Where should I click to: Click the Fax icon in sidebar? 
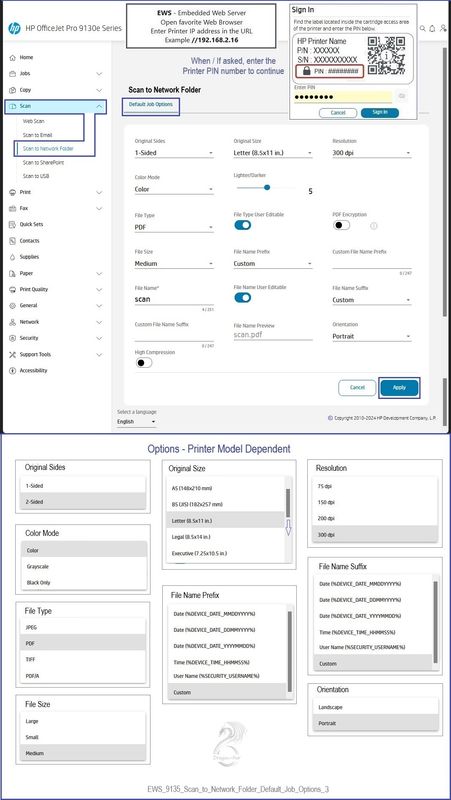[13, 209]
